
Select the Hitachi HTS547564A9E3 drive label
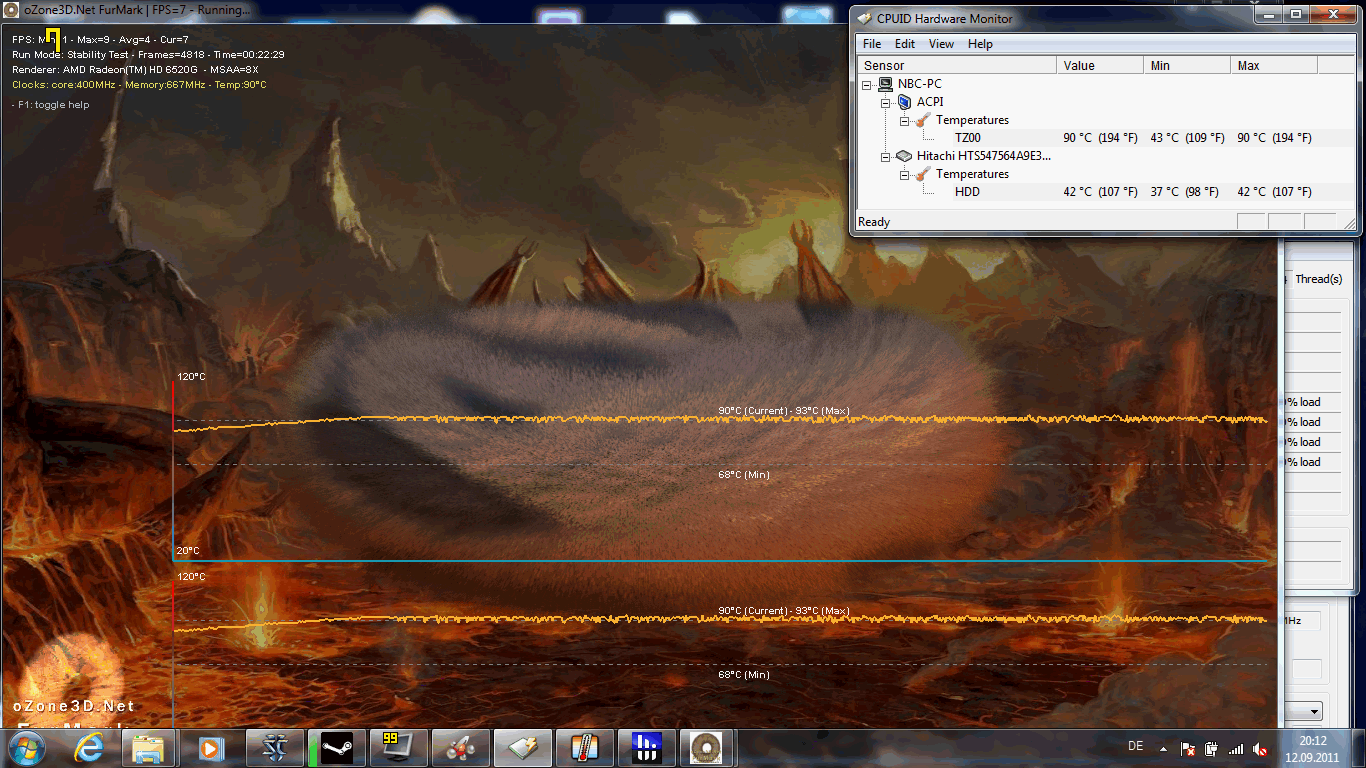[984, 156]
